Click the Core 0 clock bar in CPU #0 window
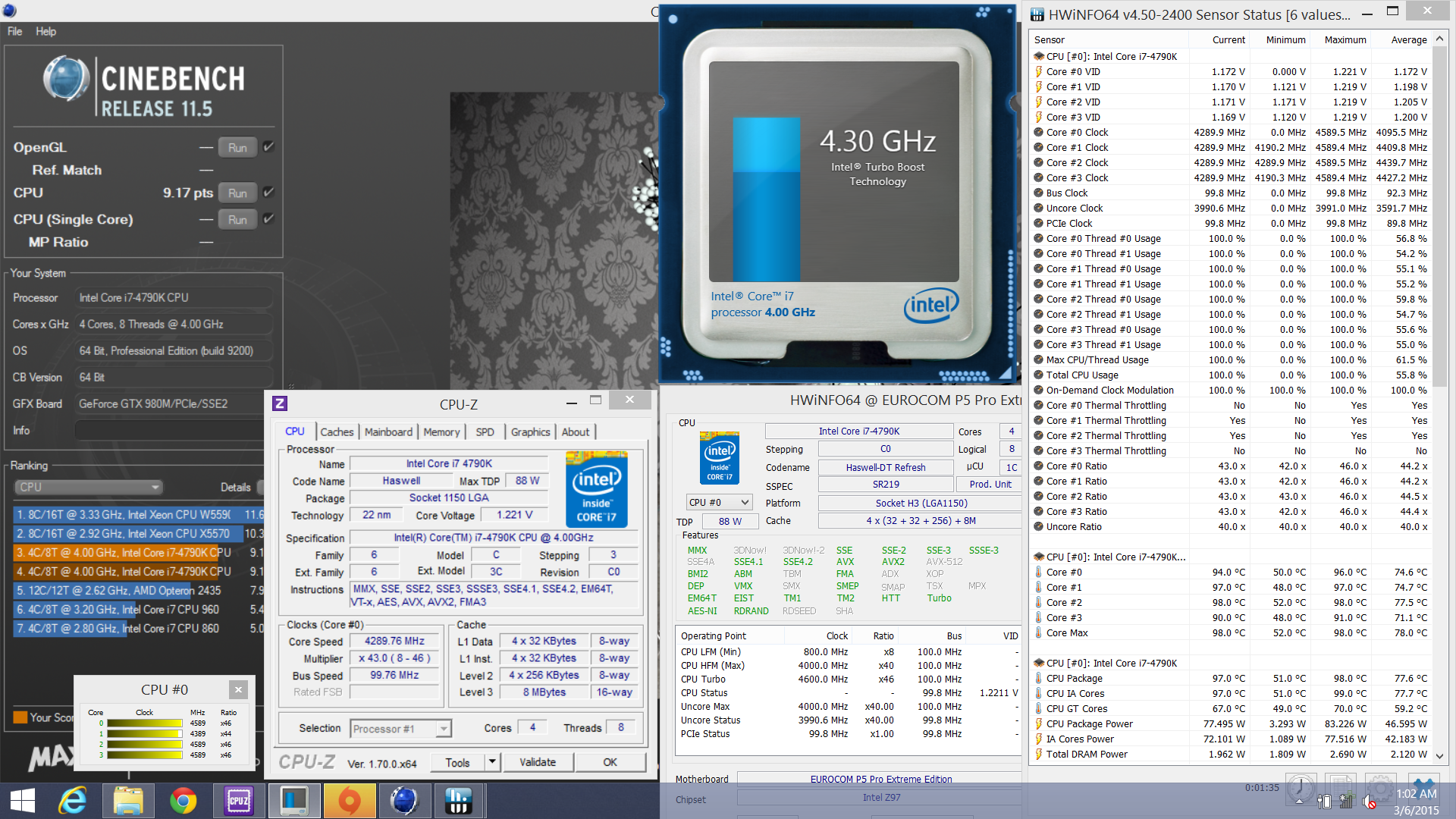The image size is (1456, 819). tap(145, 723)
